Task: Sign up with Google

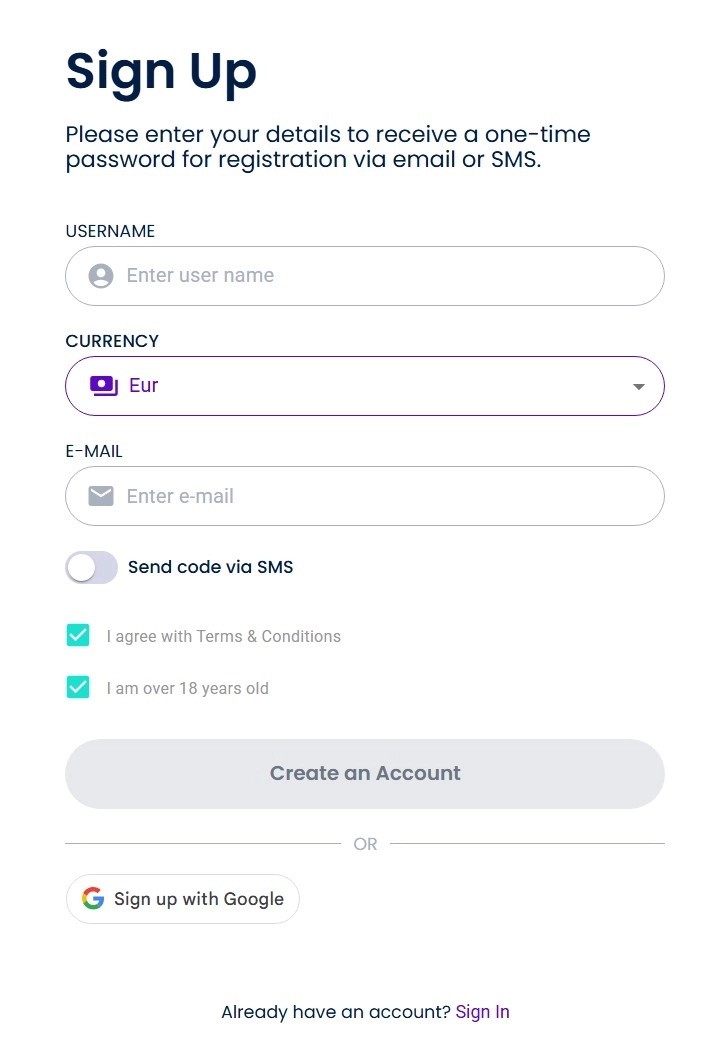Action: [x=182, y=898]
